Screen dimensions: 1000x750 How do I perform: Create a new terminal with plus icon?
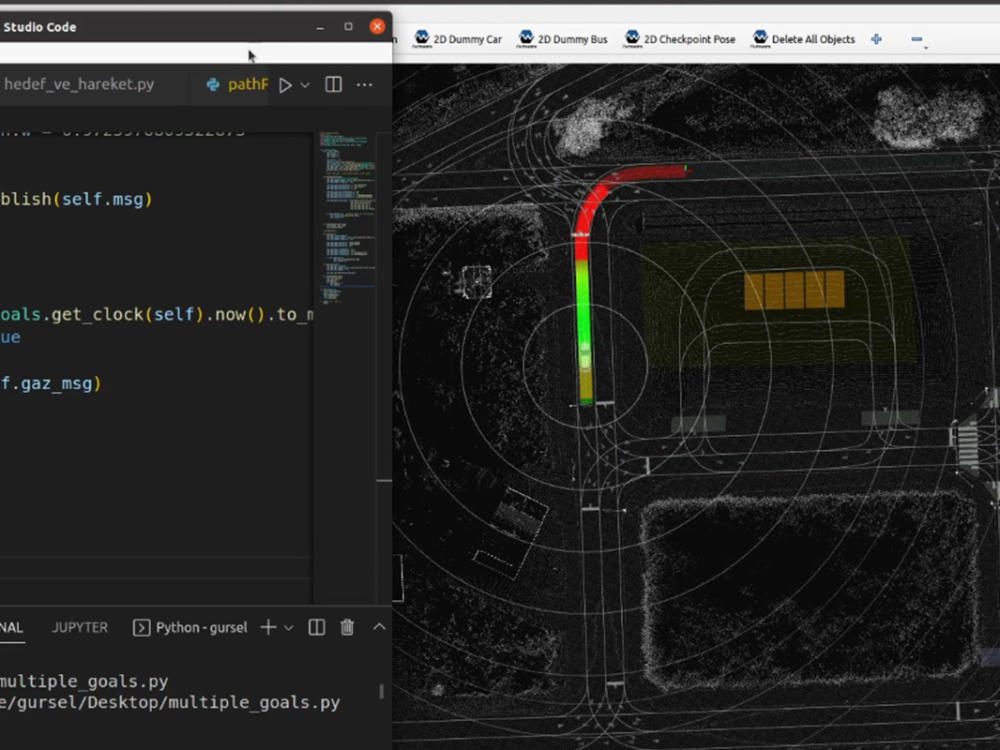point(268,628)
